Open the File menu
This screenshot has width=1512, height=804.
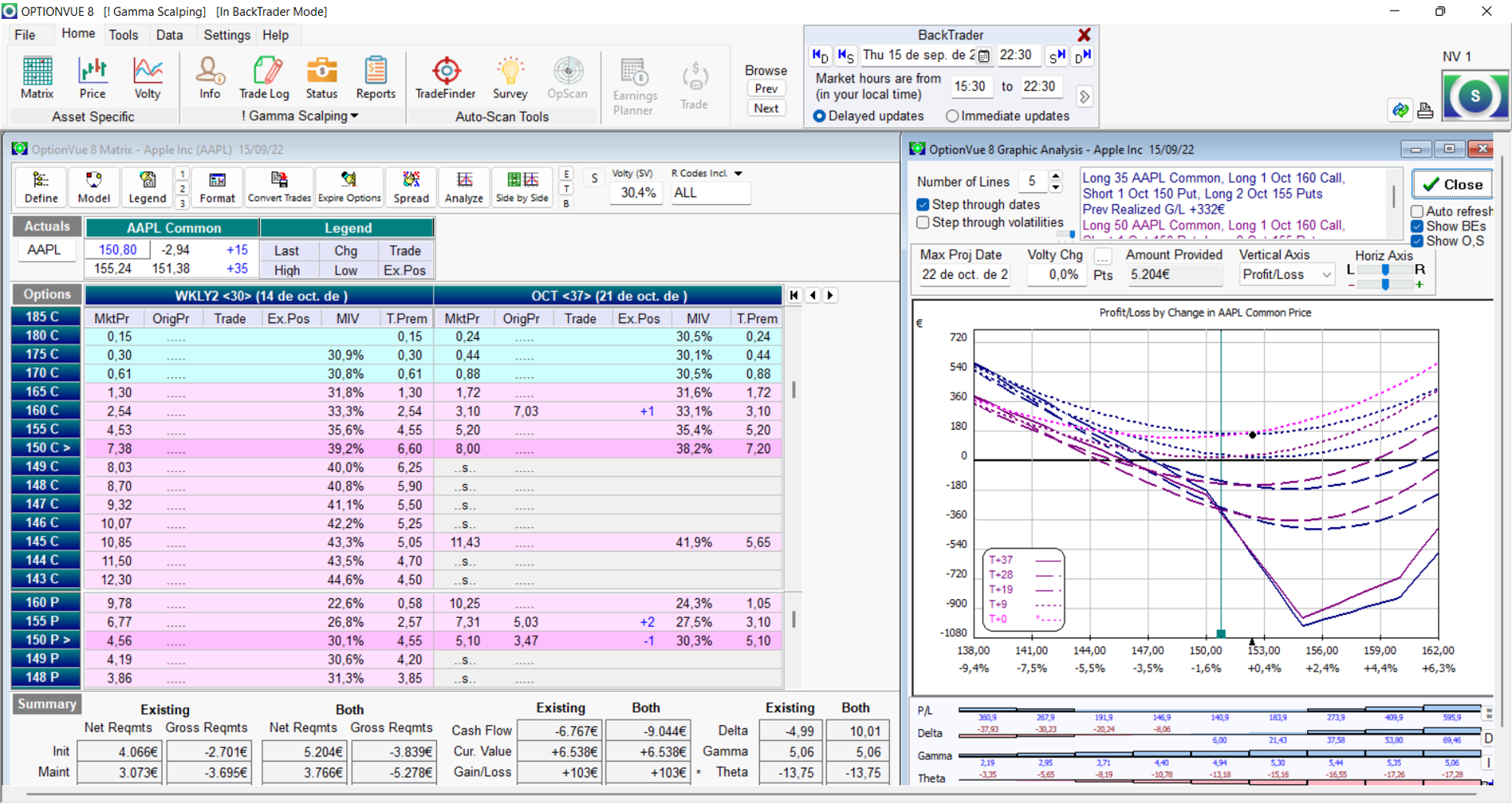[x=25, y=35]
